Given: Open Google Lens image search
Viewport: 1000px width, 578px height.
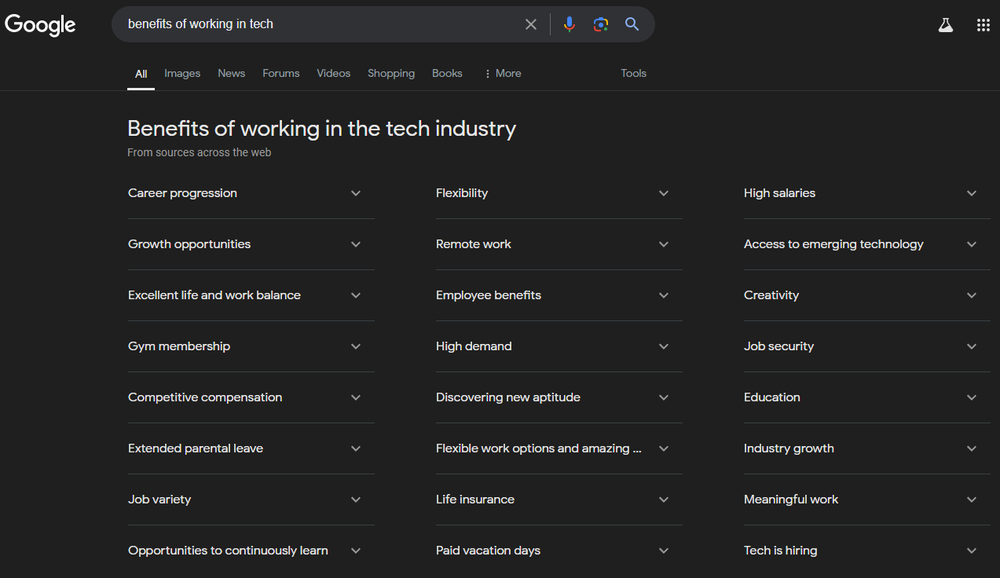Looking at the screenshot, I should pyautogui.click(x=600, y=23).
